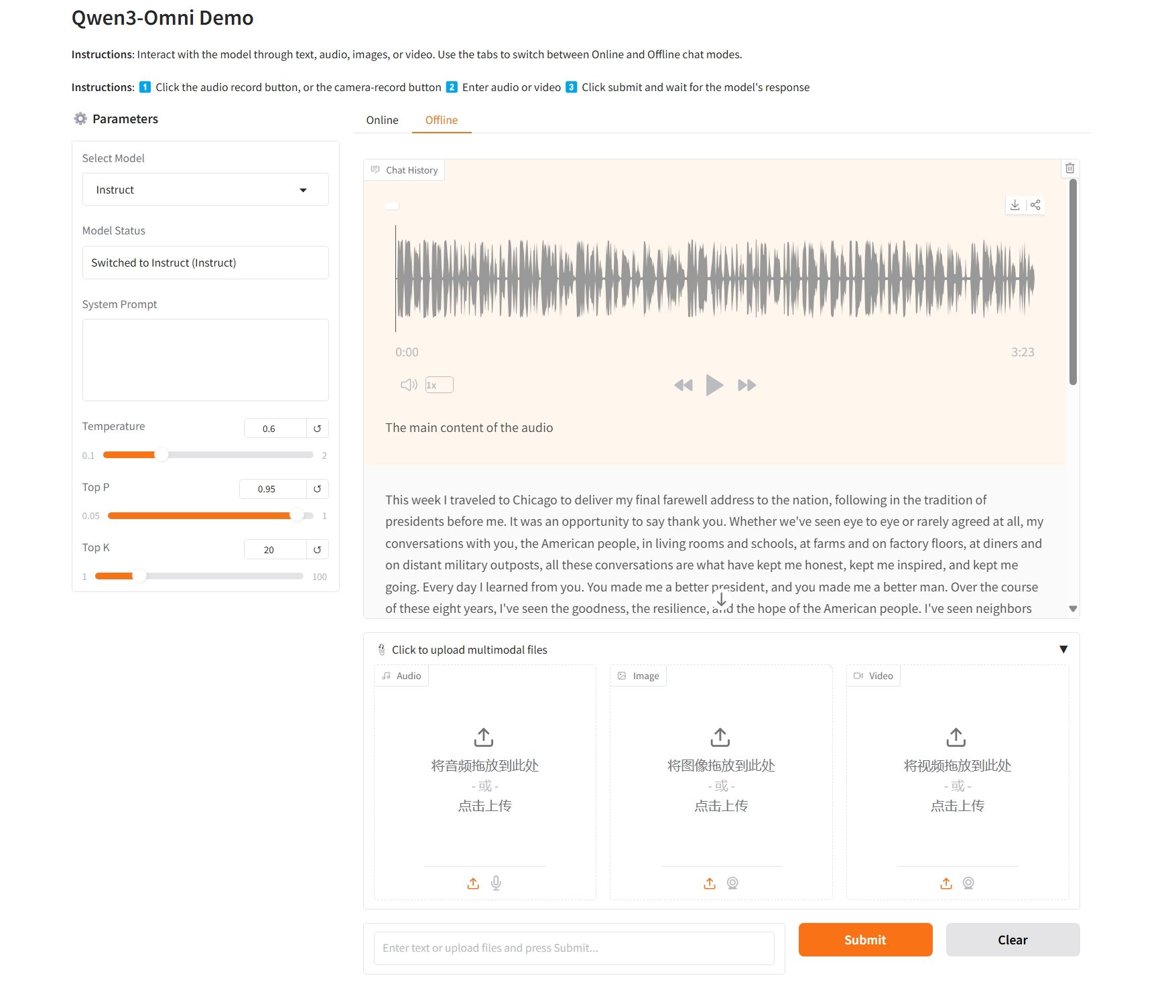Image resolution: width=1176 pixels, height=1008 pixels.
Task: Reset Top K to its default value
Action: 317,550
